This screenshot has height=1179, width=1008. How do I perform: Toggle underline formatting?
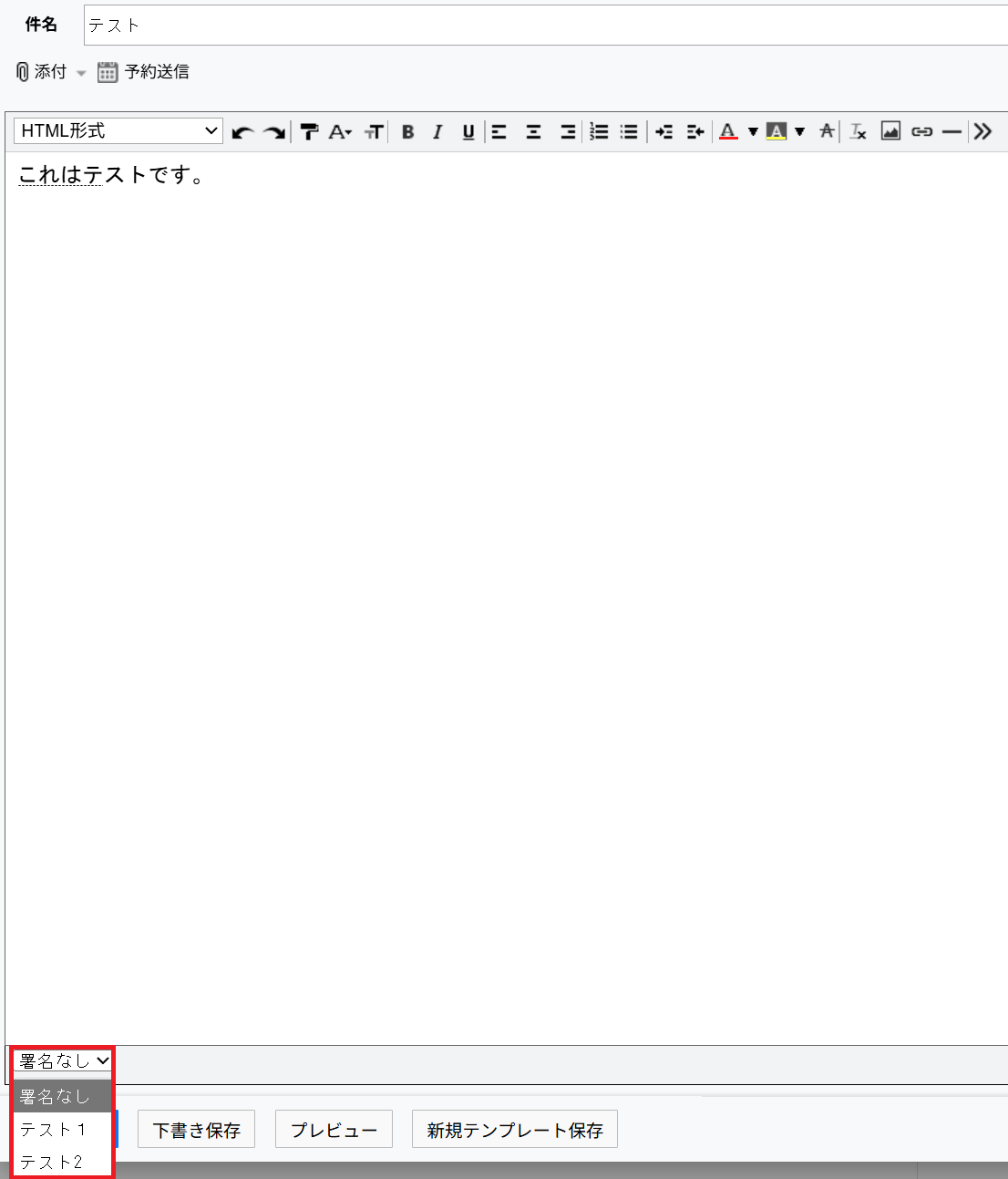468,131
